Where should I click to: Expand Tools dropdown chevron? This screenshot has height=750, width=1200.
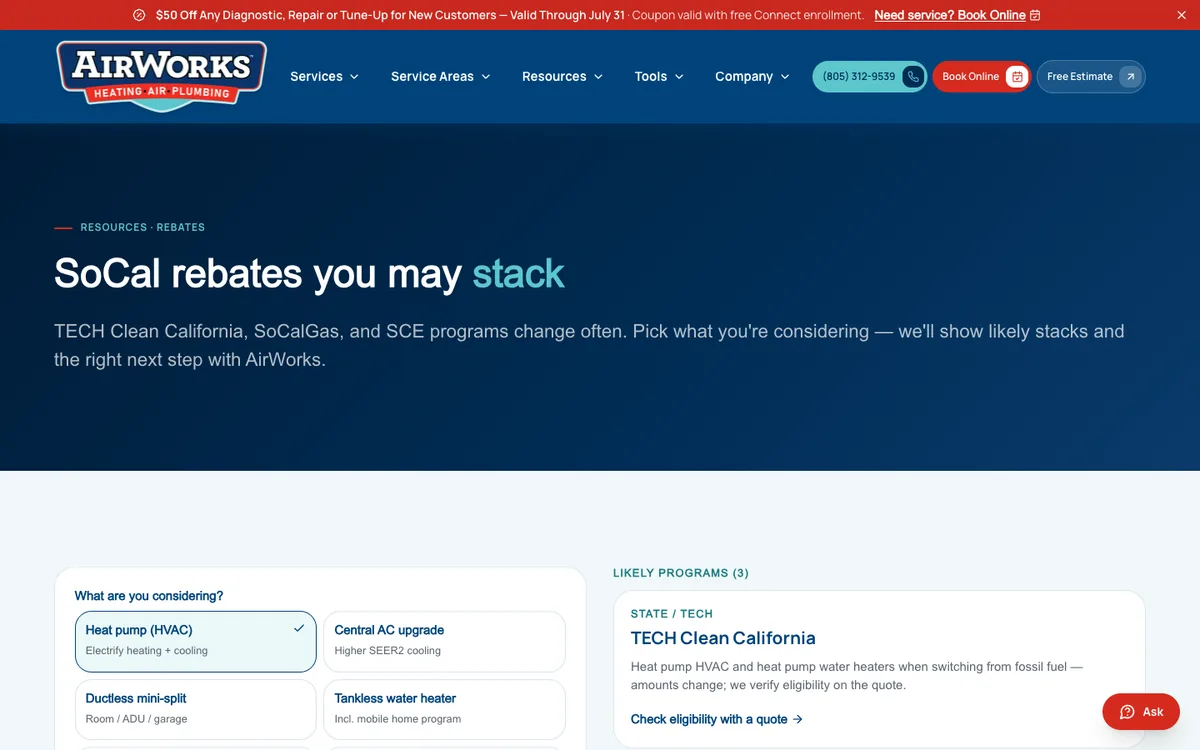coord(679,77)
